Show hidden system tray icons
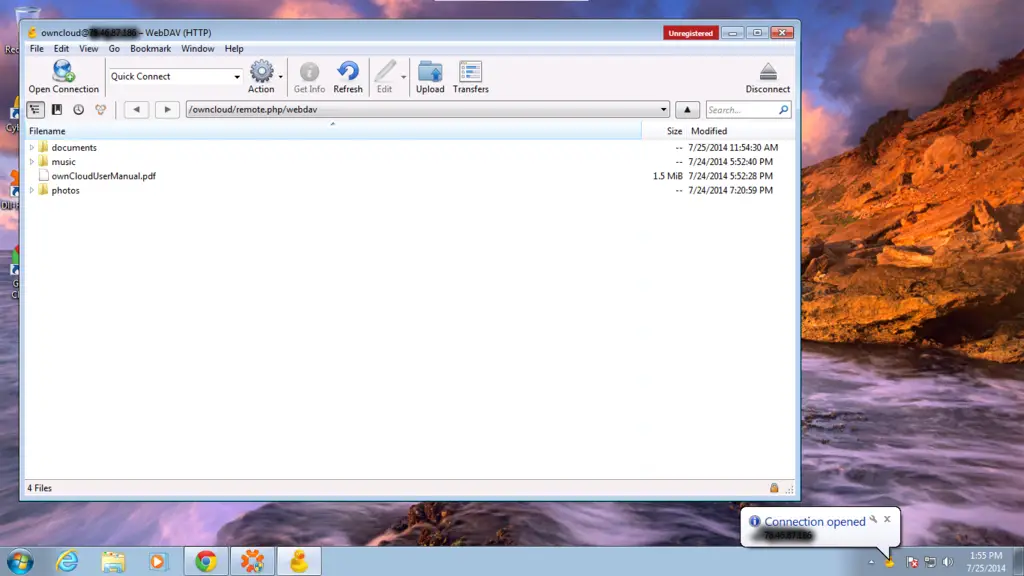Screen dimensions: 1024x576 point(871,562)
